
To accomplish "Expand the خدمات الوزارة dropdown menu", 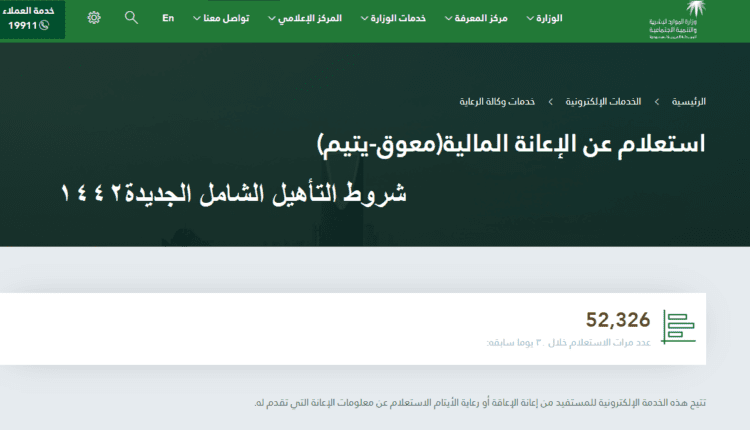I will (x=392, y=18).
